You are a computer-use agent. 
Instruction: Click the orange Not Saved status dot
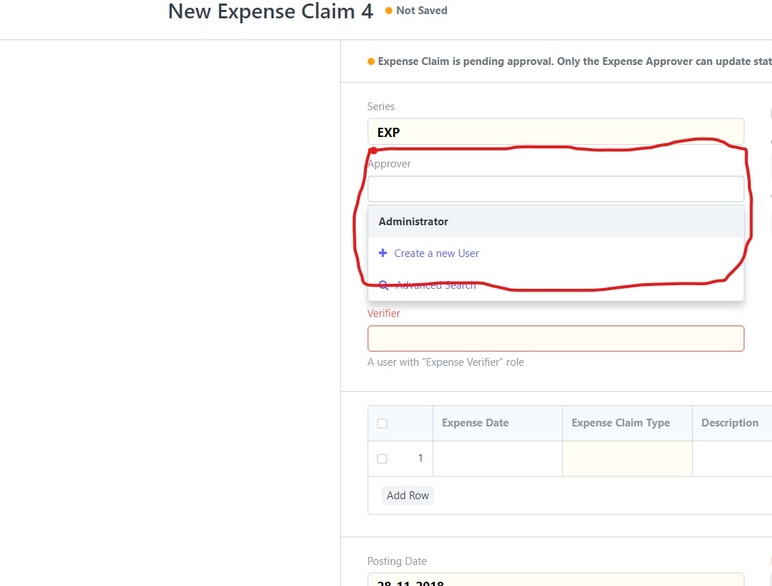pyautogui.click(x=388, y=10)
